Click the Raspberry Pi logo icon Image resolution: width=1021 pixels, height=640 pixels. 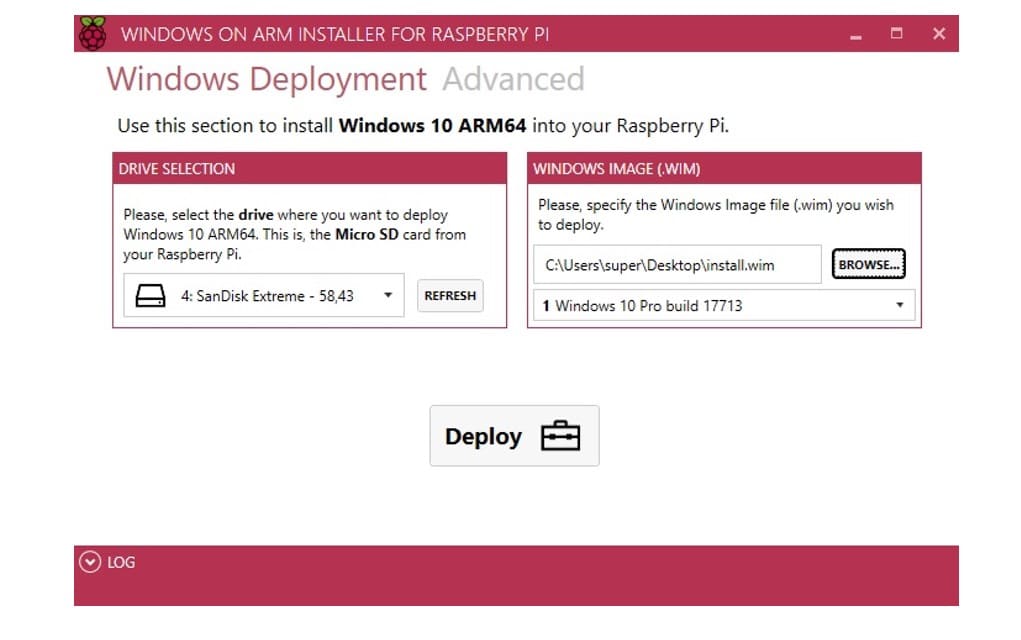pyautogui.click(x=92, y=33)
